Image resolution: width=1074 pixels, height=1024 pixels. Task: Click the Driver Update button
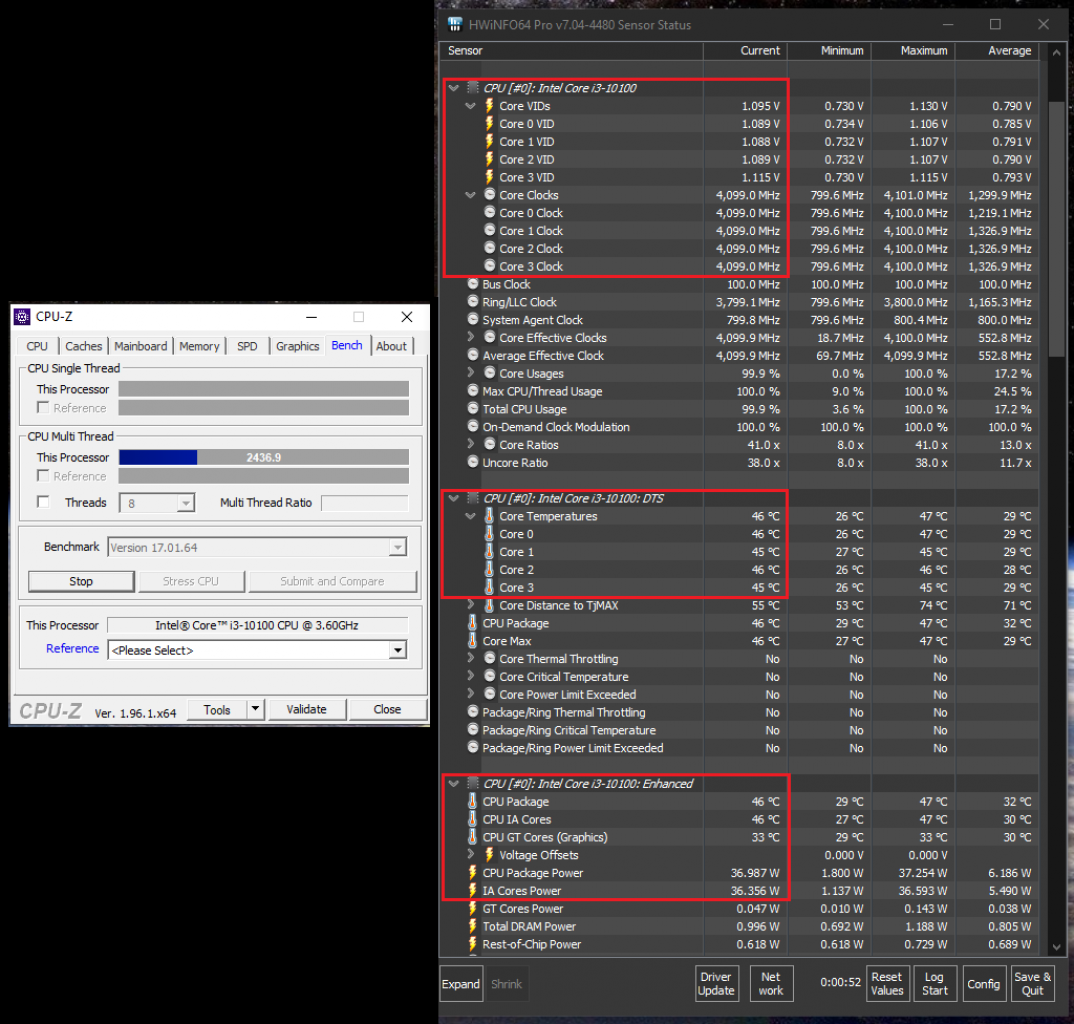(716, 984)
